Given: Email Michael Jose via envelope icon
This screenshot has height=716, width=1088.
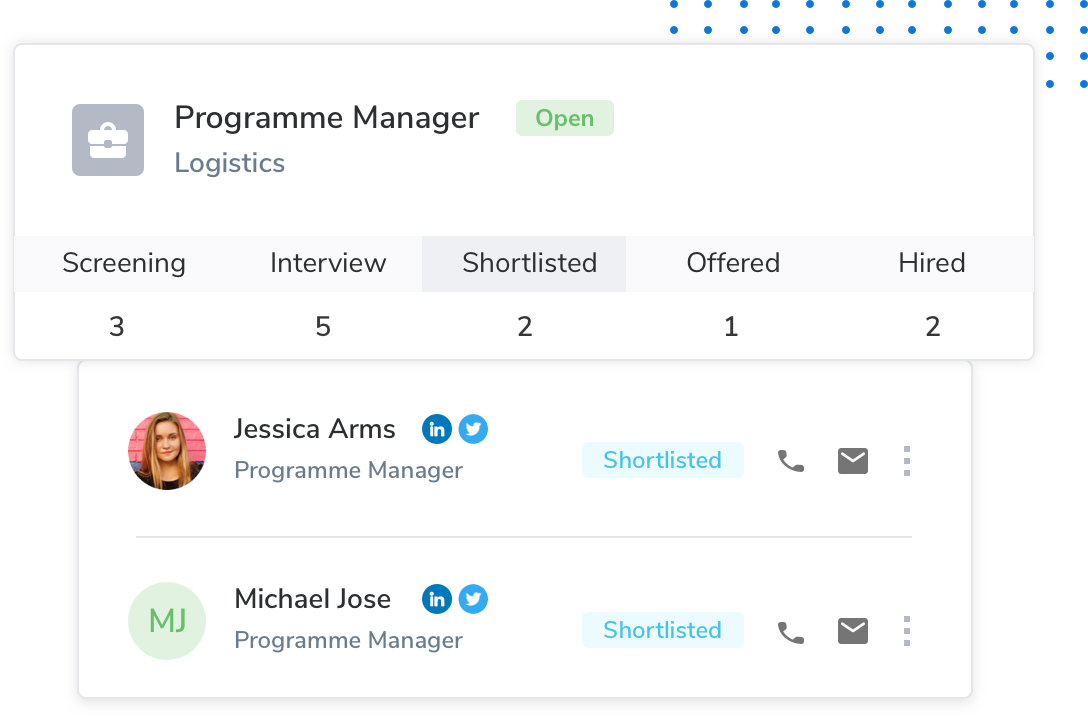Looking at the screenshot, I should click(853, 631).
